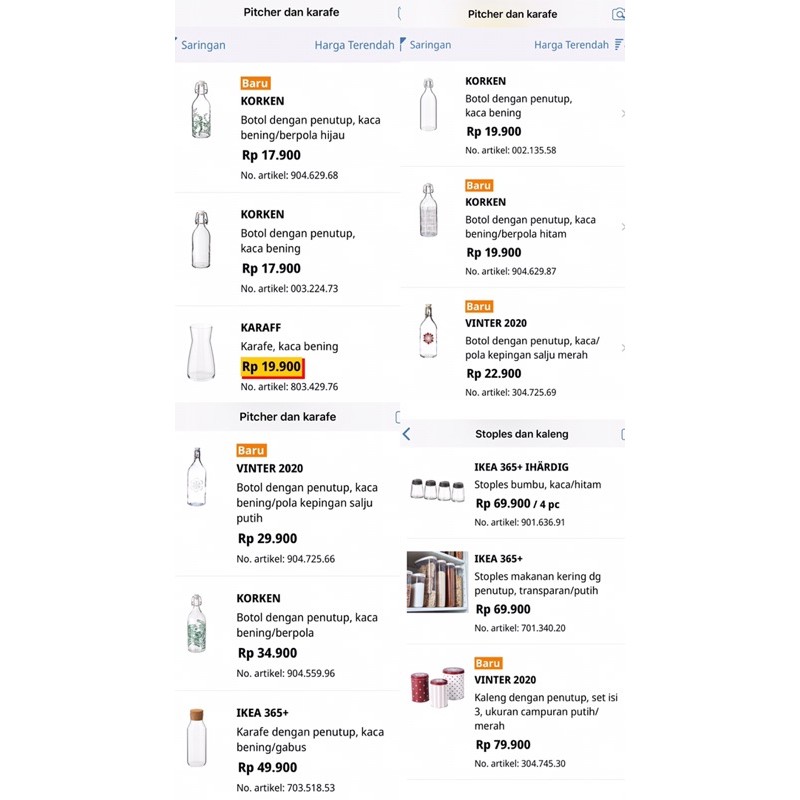Open the cork-lidded IKEA 365+ carafe image
The image size is (800, 800).
tap(196, 738)
